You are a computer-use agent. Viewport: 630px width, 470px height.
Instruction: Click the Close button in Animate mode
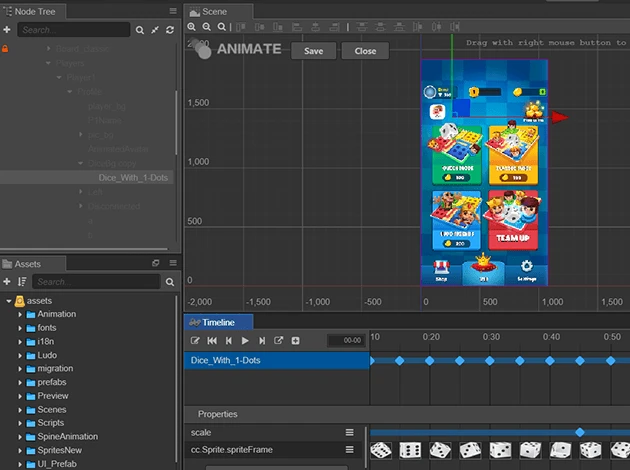[x=365, y=51]
